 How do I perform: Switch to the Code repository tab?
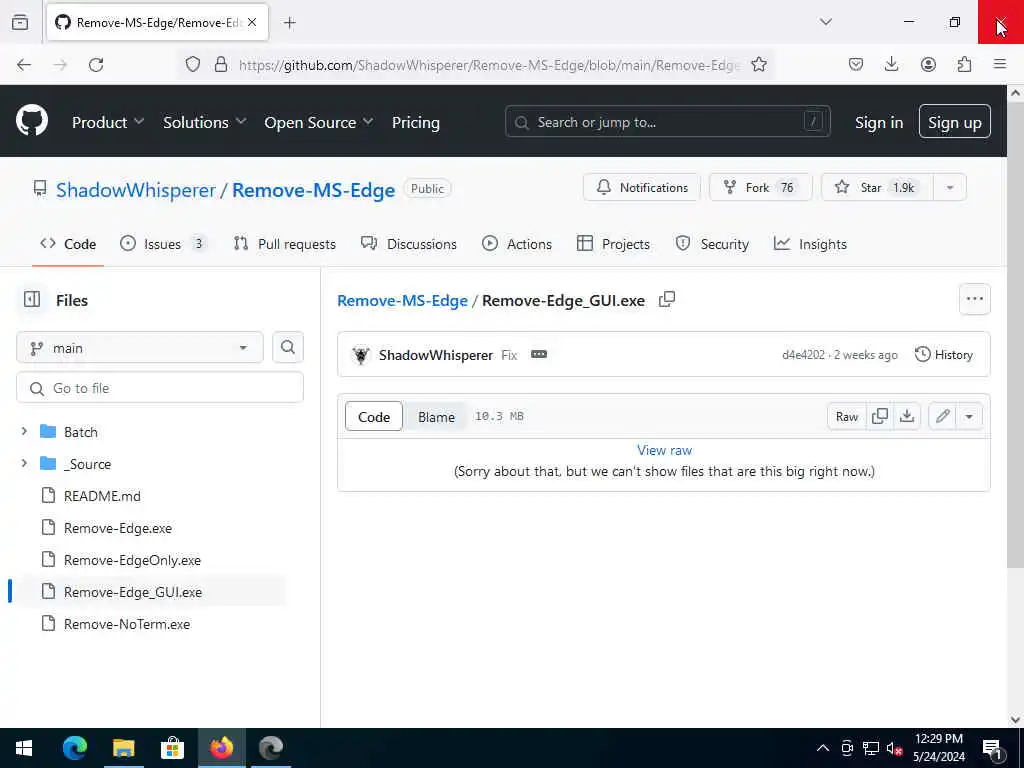pos(68,244)
